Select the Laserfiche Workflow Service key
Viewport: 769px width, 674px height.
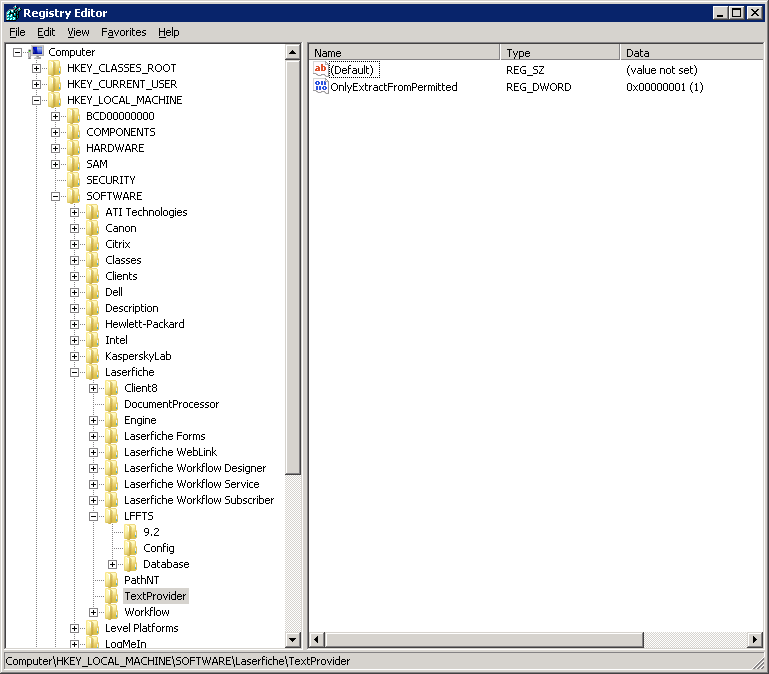coord(191,484)
